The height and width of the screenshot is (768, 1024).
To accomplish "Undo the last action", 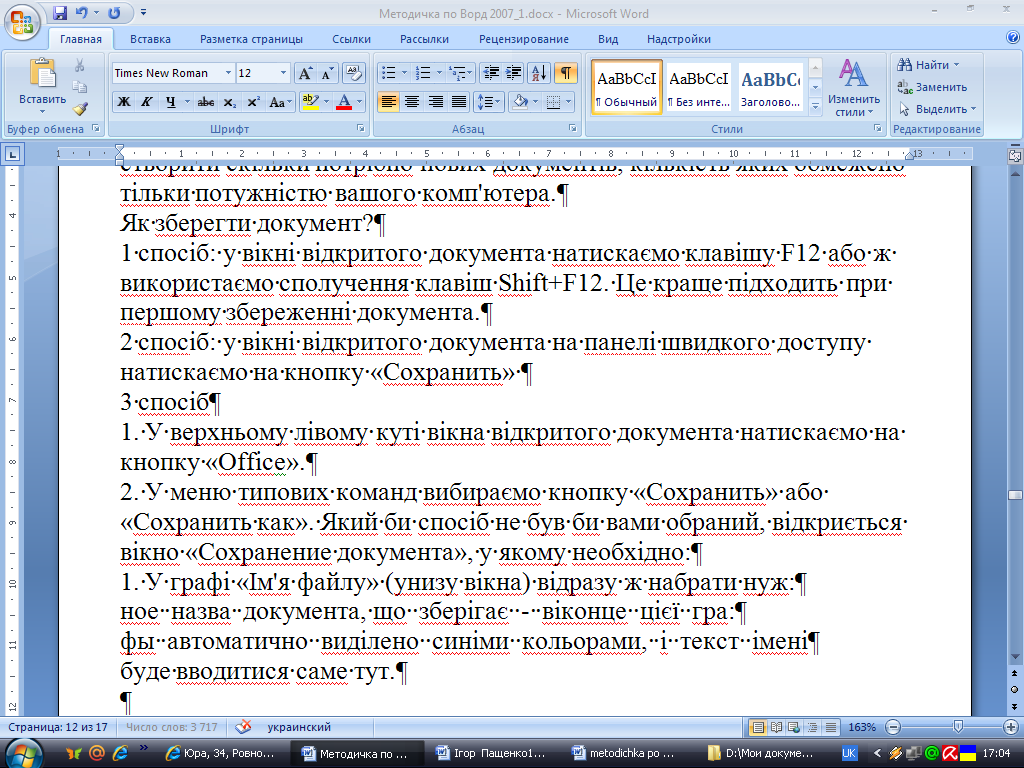I will click(81, 12).
